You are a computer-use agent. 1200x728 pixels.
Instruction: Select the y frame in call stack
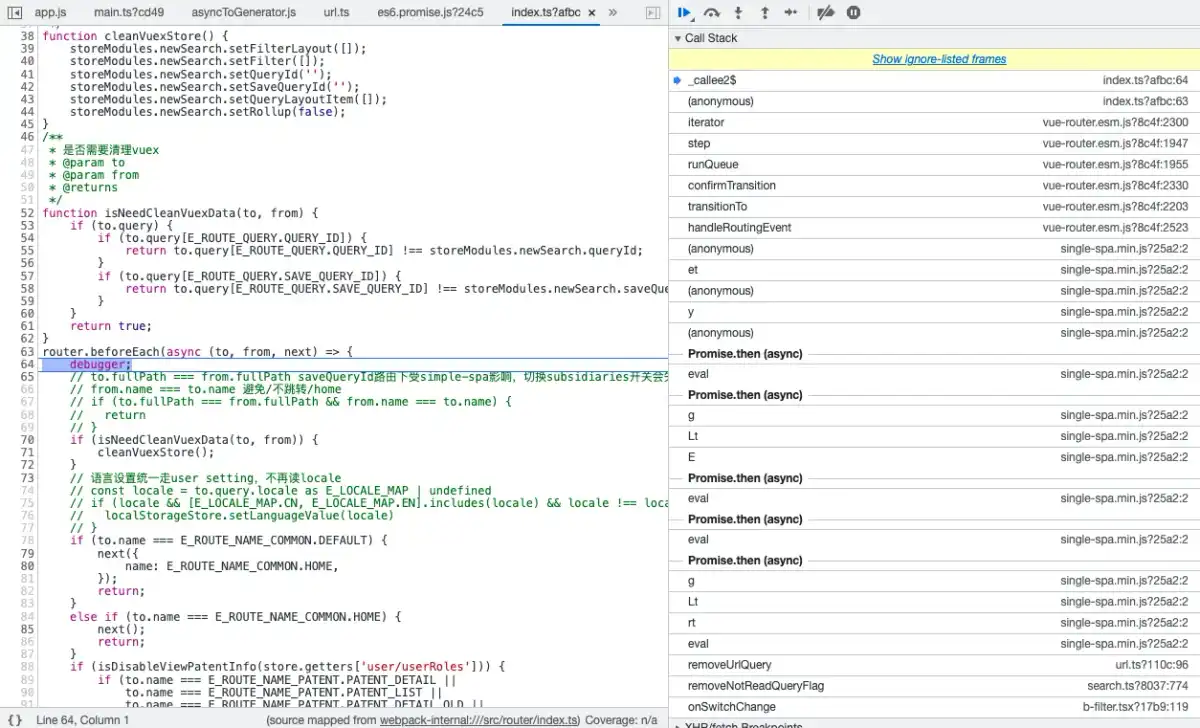point(934,311)
